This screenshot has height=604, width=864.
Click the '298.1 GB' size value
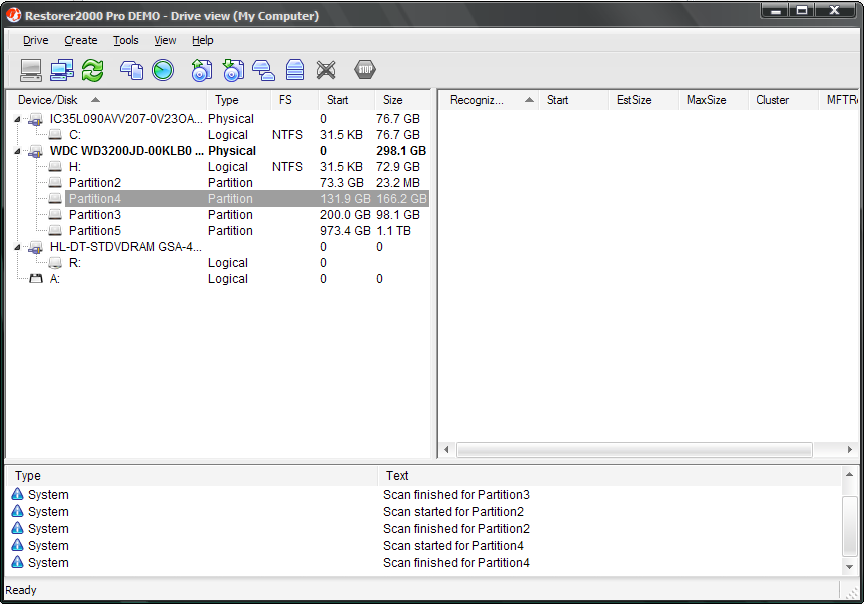pyautogui.click(x=401, y=151)
